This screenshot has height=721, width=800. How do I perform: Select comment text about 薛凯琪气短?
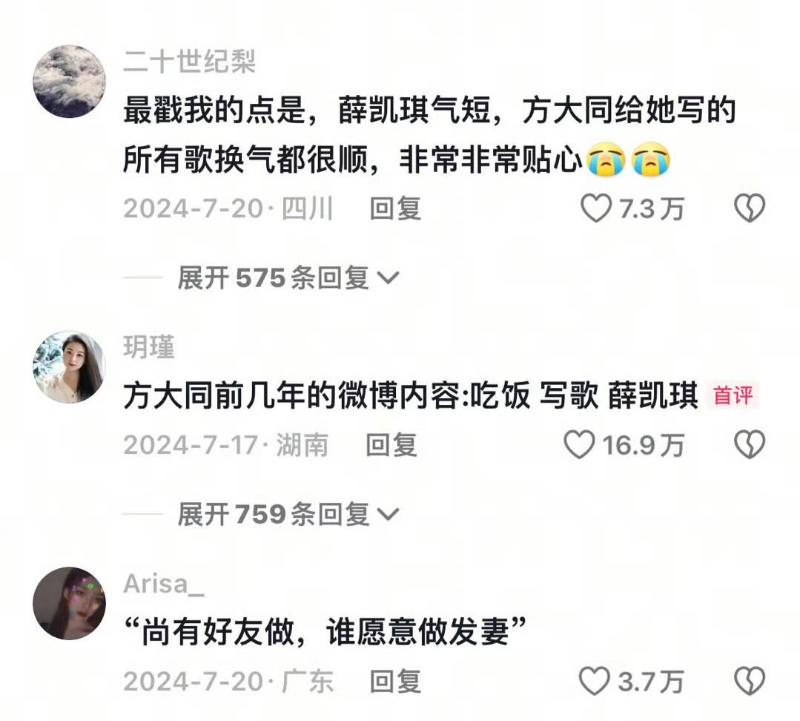coord(429,135)
